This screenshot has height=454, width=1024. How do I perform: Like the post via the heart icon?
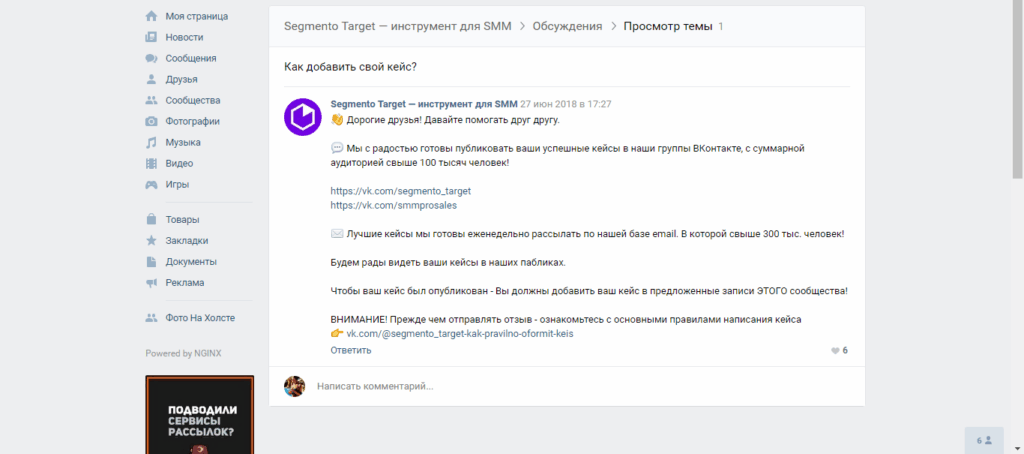(x=835, y=351)
